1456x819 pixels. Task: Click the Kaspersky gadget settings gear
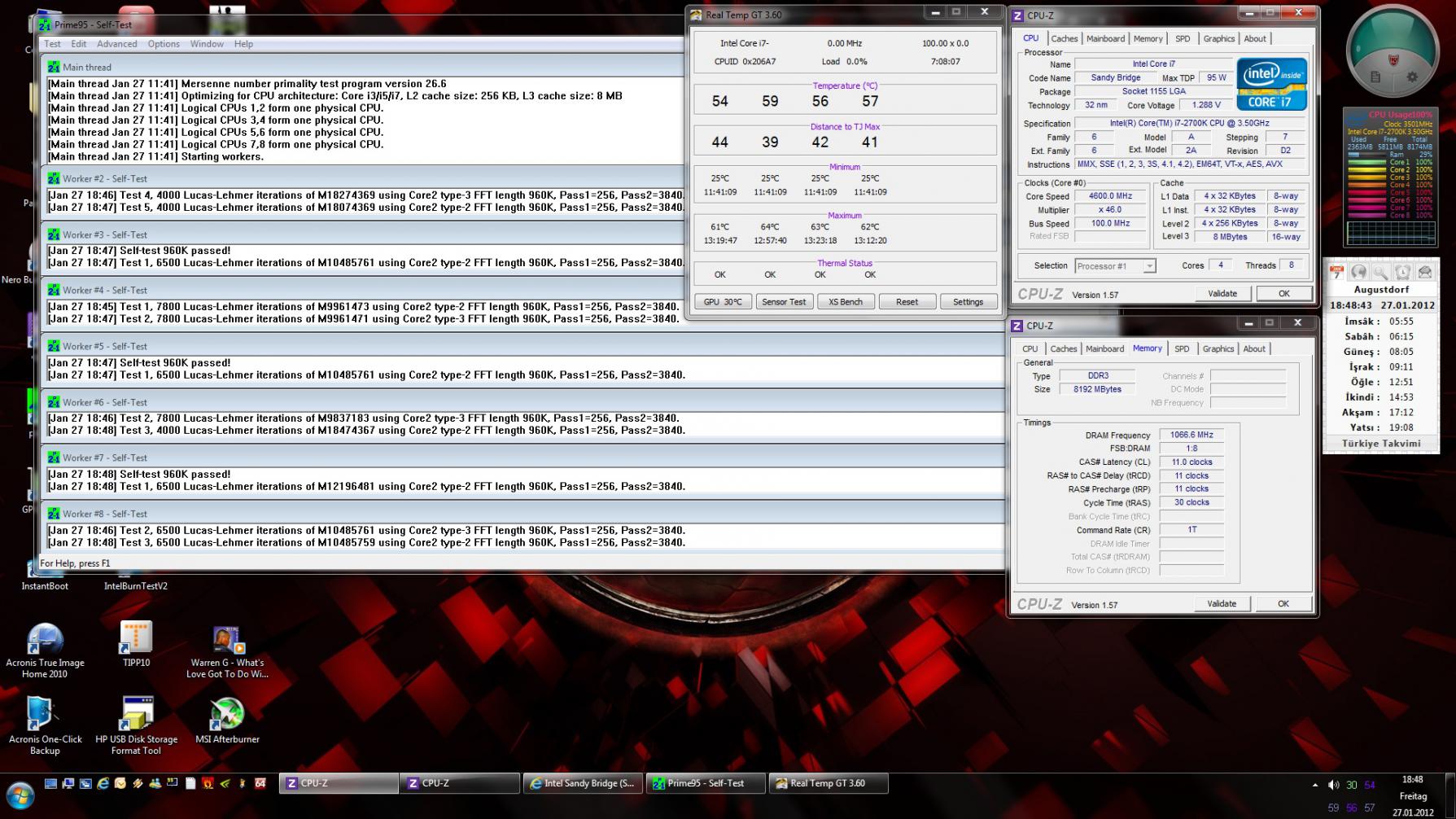tap(1412, 77)
